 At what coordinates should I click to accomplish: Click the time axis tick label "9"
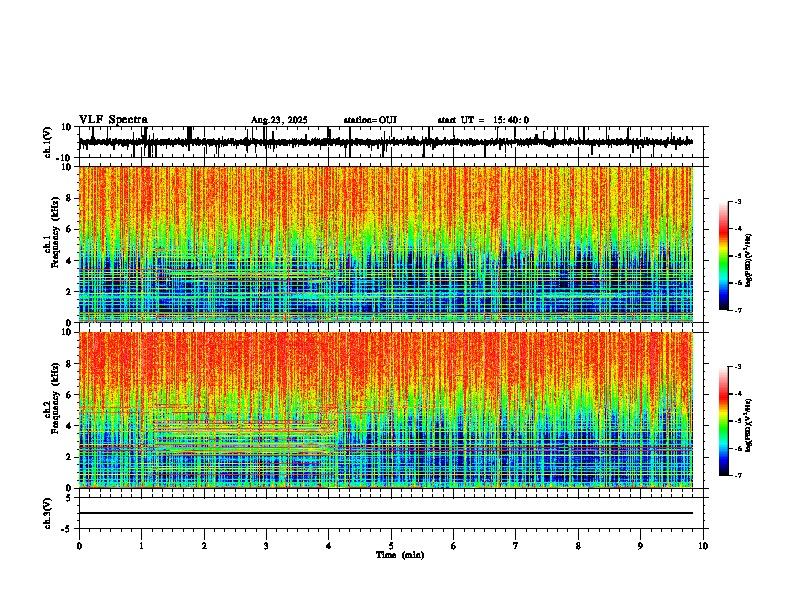click(x=640, y=546)
